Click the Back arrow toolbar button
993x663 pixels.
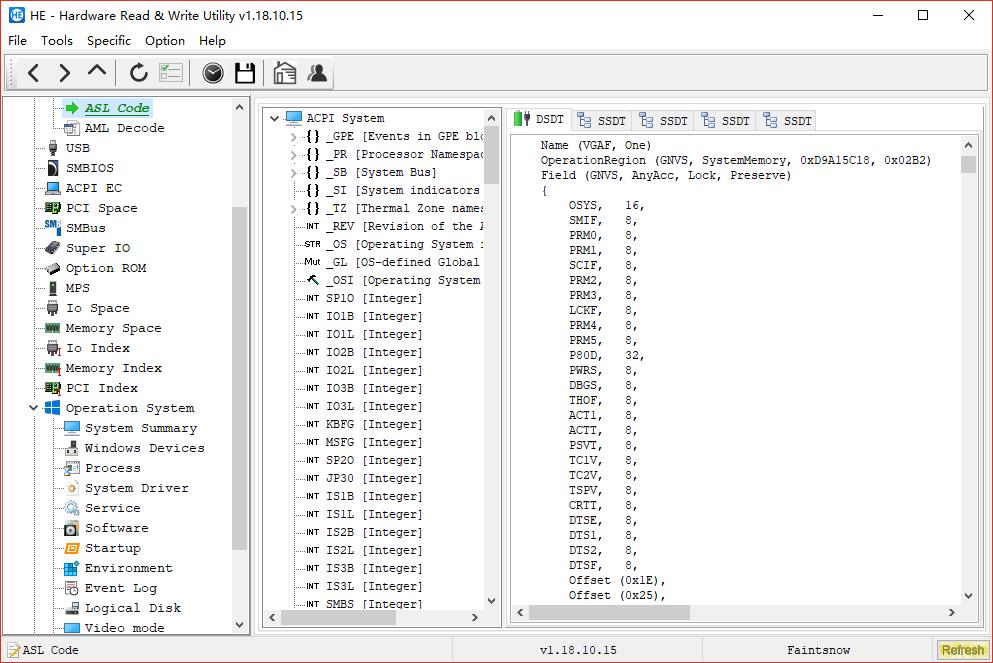(34, 73)
